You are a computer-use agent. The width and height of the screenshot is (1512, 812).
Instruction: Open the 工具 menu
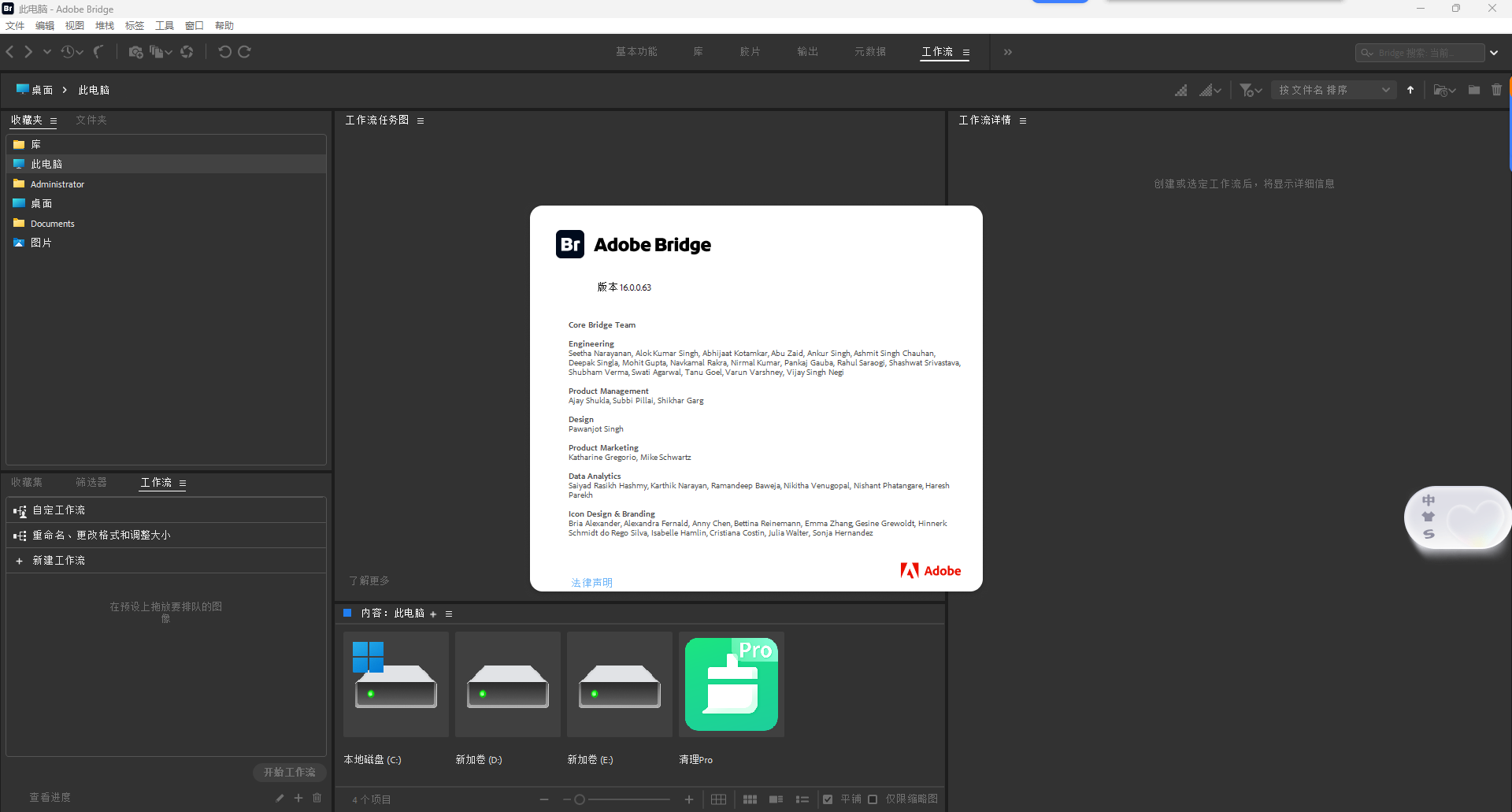click(164, 25)
